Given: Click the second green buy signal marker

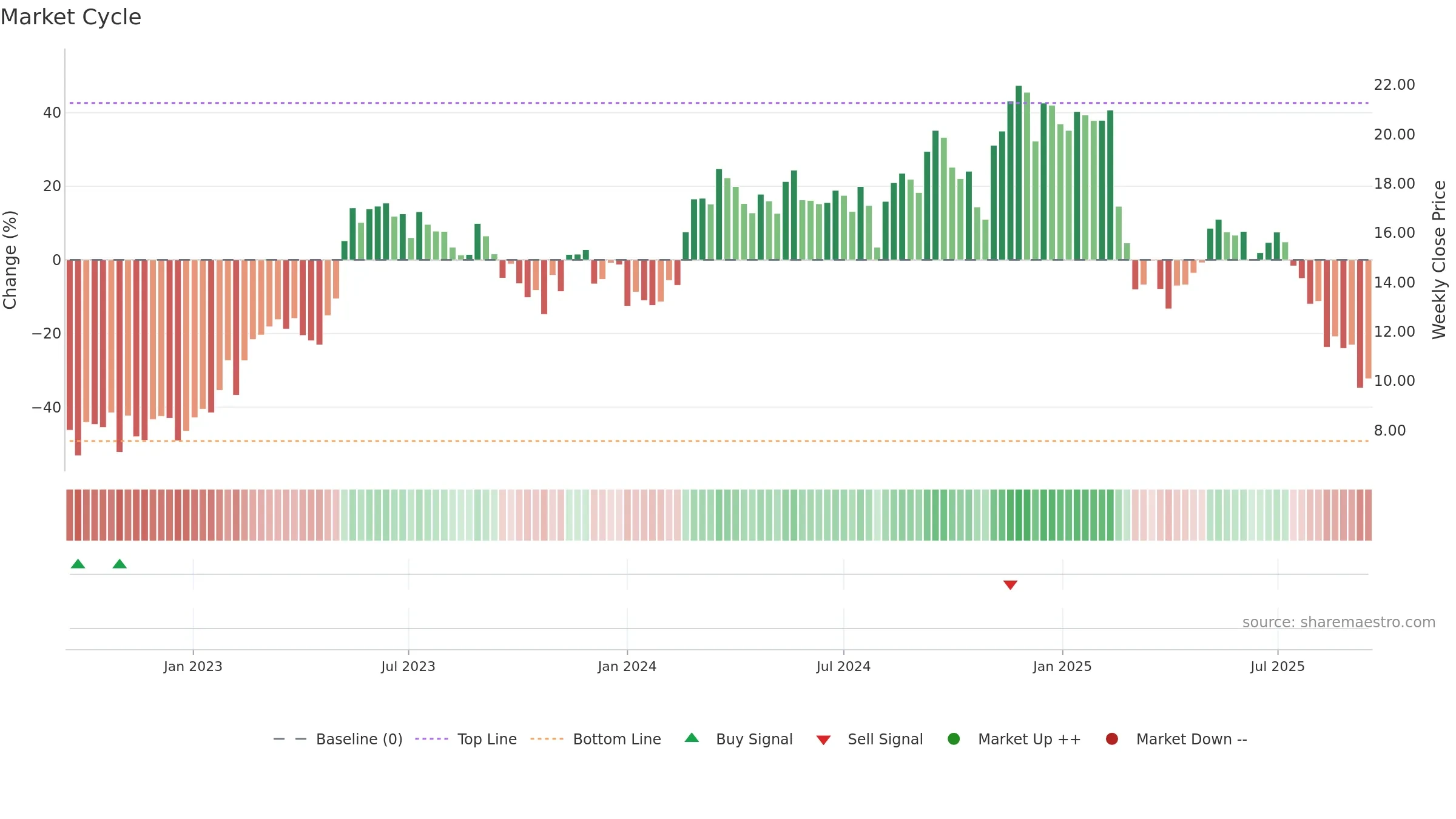Looking at the screenshot, I should pos(120,564).
